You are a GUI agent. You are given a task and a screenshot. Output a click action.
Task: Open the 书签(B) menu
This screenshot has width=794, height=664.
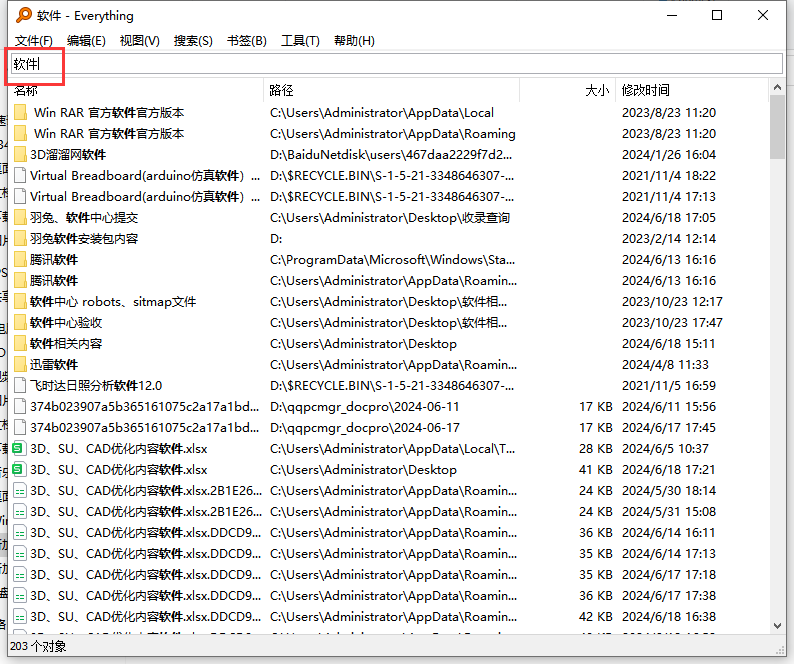pos(247,41)
